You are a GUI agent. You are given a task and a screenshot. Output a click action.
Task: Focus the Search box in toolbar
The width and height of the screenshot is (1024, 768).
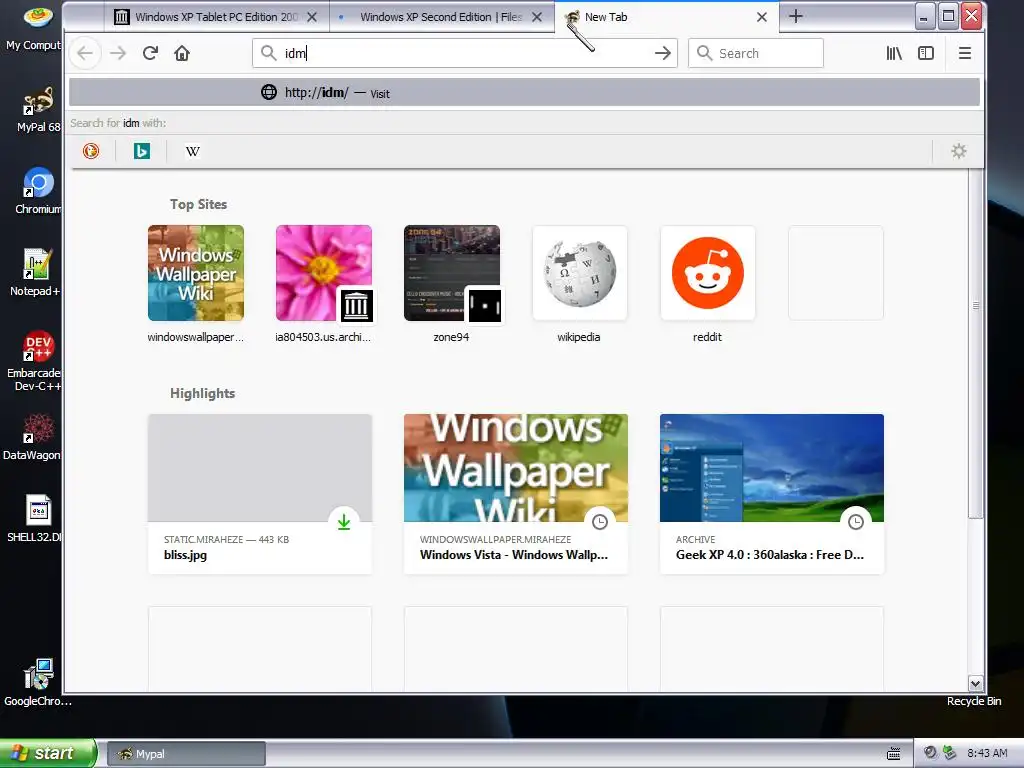pos(756,54)
